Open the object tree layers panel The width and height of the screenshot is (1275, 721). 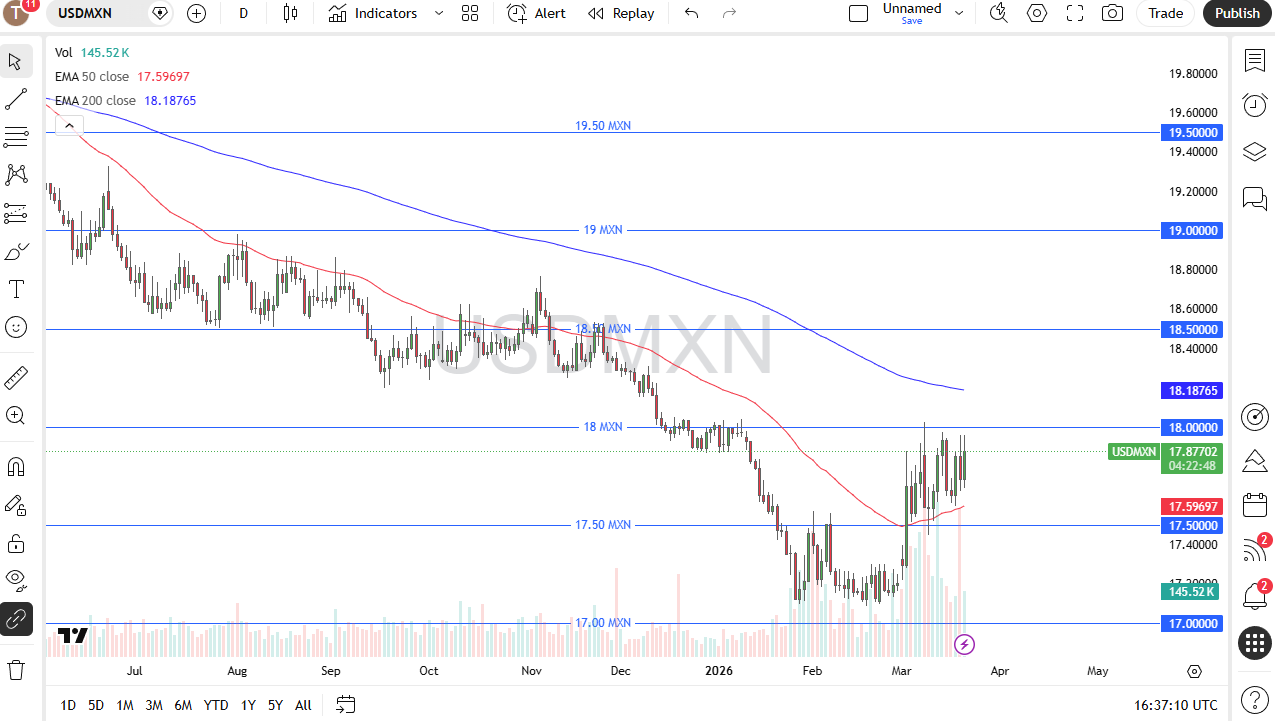(x=1254, y=151)
